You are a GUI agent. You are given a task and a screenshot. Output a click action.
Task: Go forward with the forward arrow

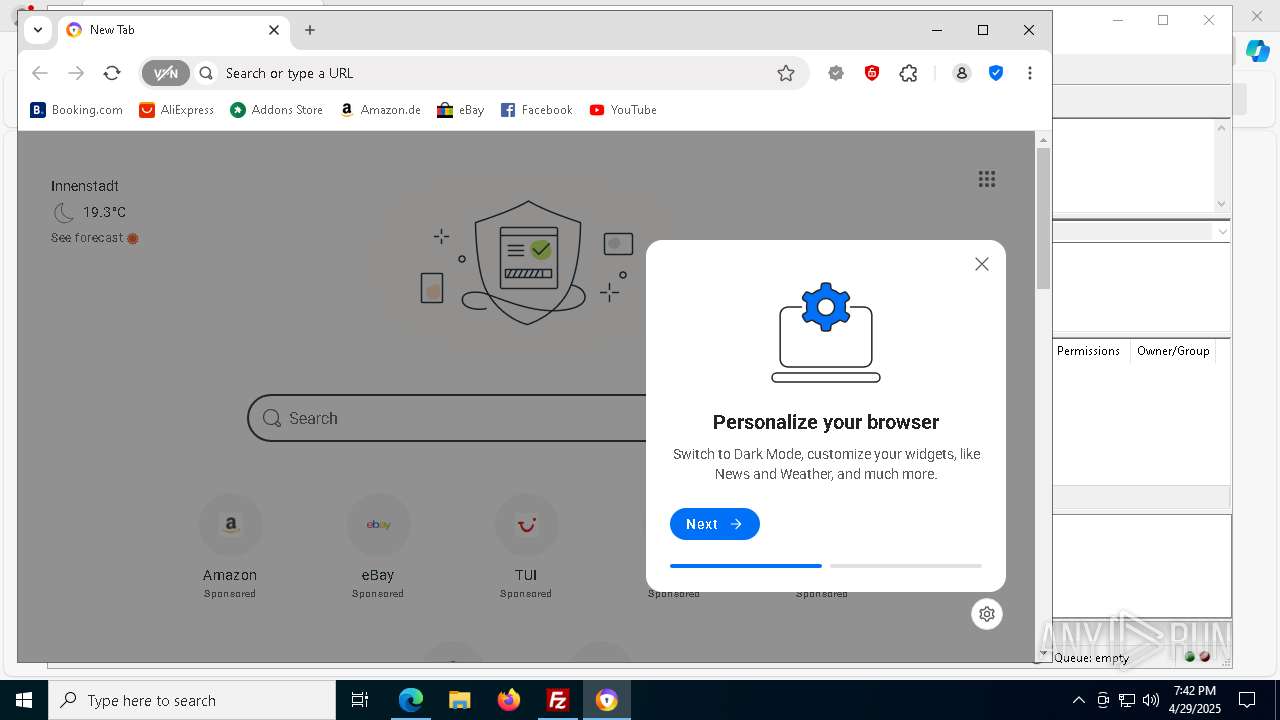pos(76,73)
